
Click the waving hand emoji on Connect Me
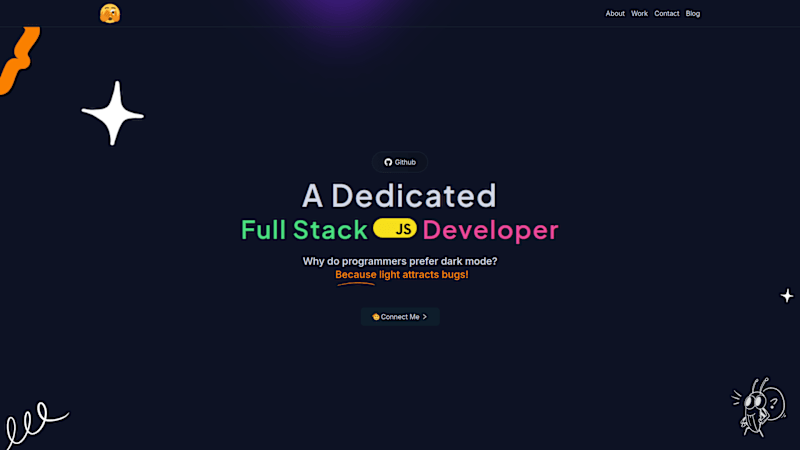[x=376, y=317]
